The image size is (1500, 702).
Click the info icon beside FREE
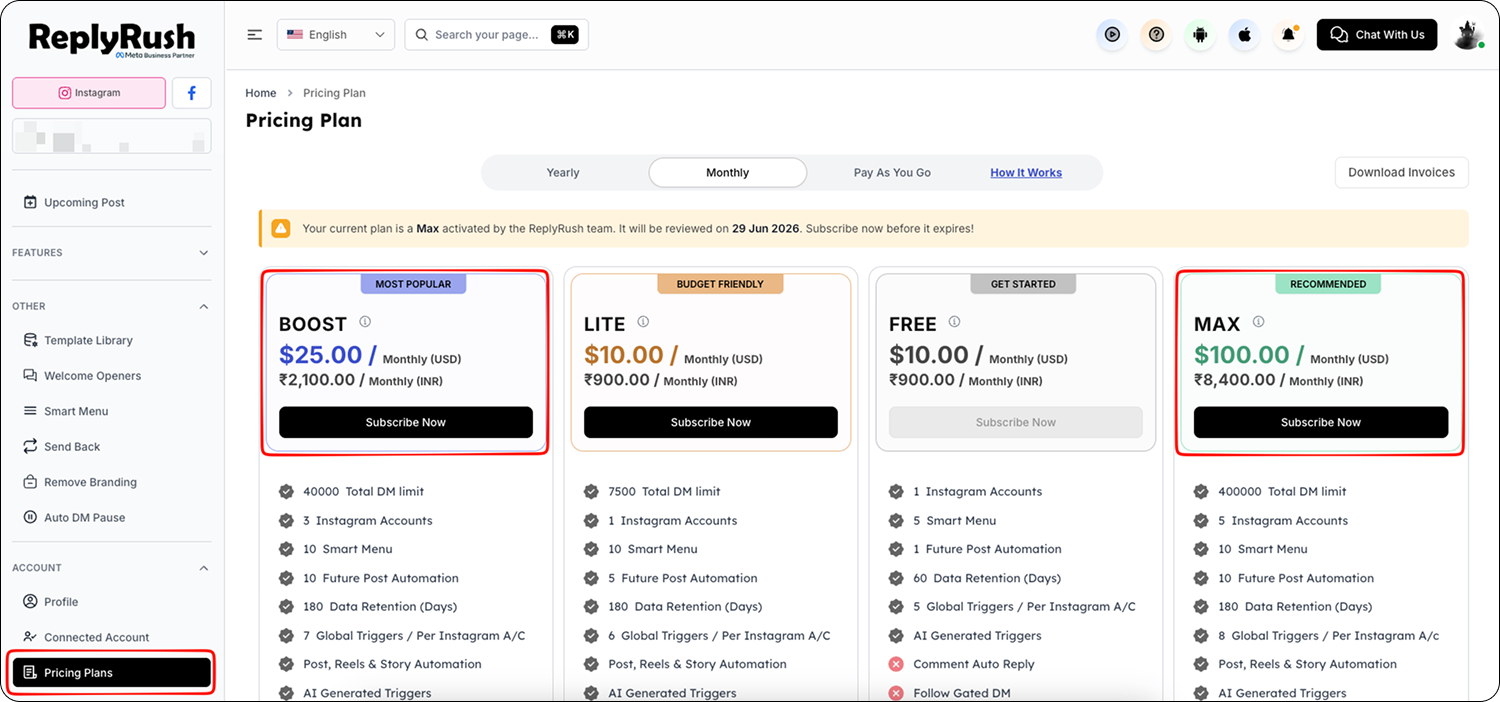coord(954,322)
